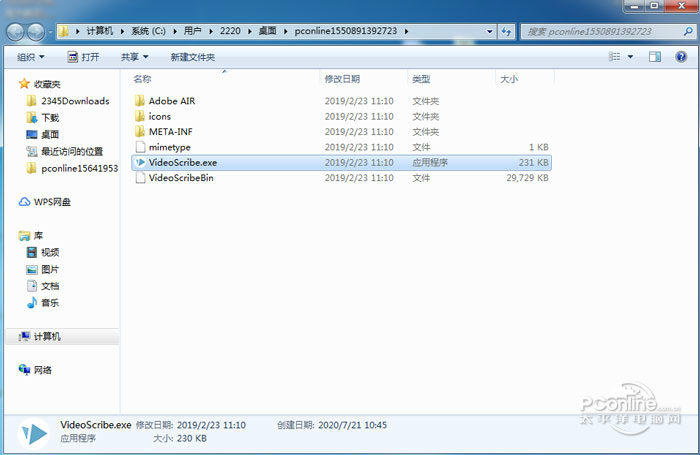Open pconline15641953 sidebar folder
Image resolution: width=700 pixels, height=455 pixels.
coord(79,168)
